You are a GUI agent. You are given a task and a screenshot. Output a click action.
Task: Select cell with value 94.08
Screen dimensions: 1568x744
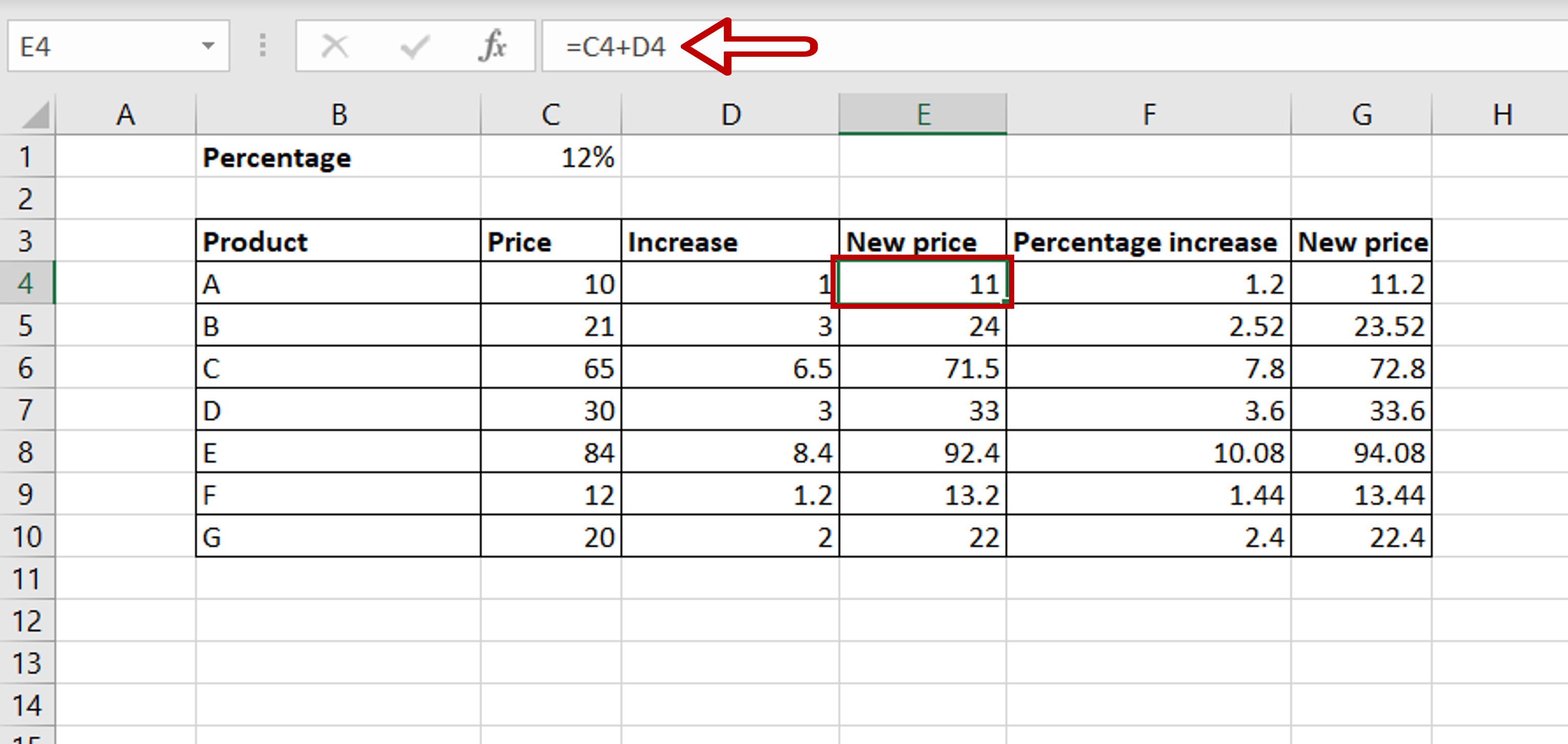click(1361, 453)
